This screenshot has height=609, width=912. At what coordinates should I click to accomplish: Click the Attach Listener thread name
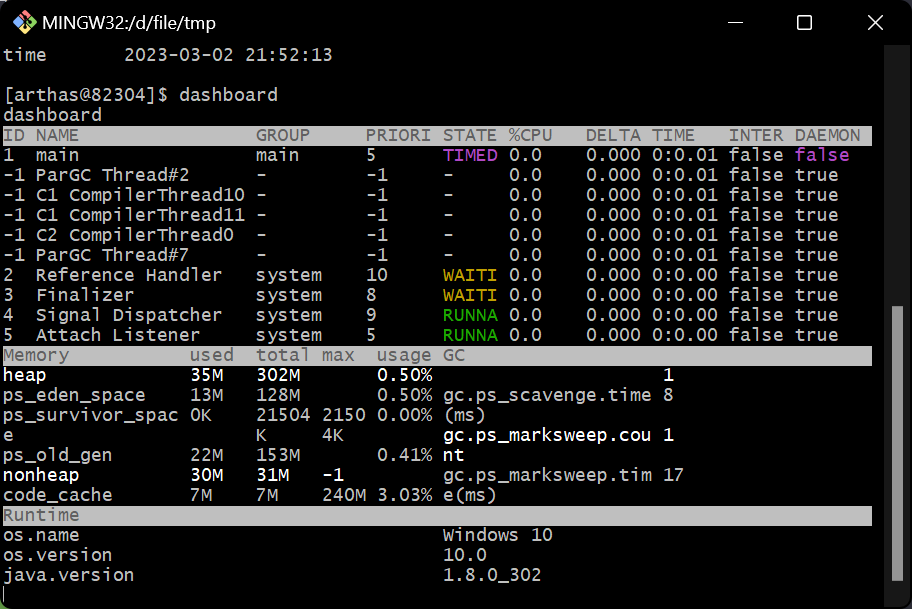coord(118,335)
